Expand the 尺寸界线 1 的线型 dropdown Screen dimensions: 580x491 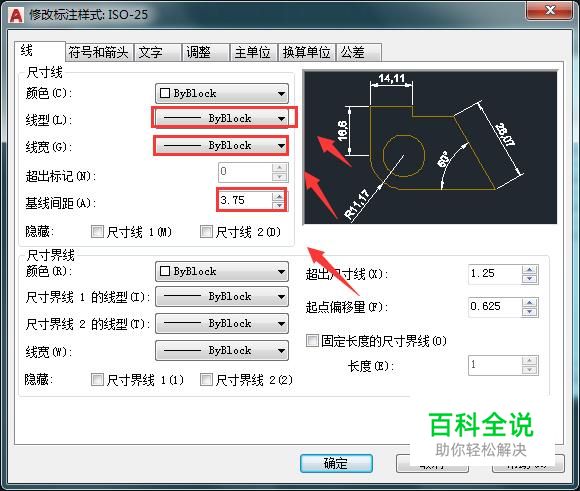pyautogui.click(x=222, y=297)
